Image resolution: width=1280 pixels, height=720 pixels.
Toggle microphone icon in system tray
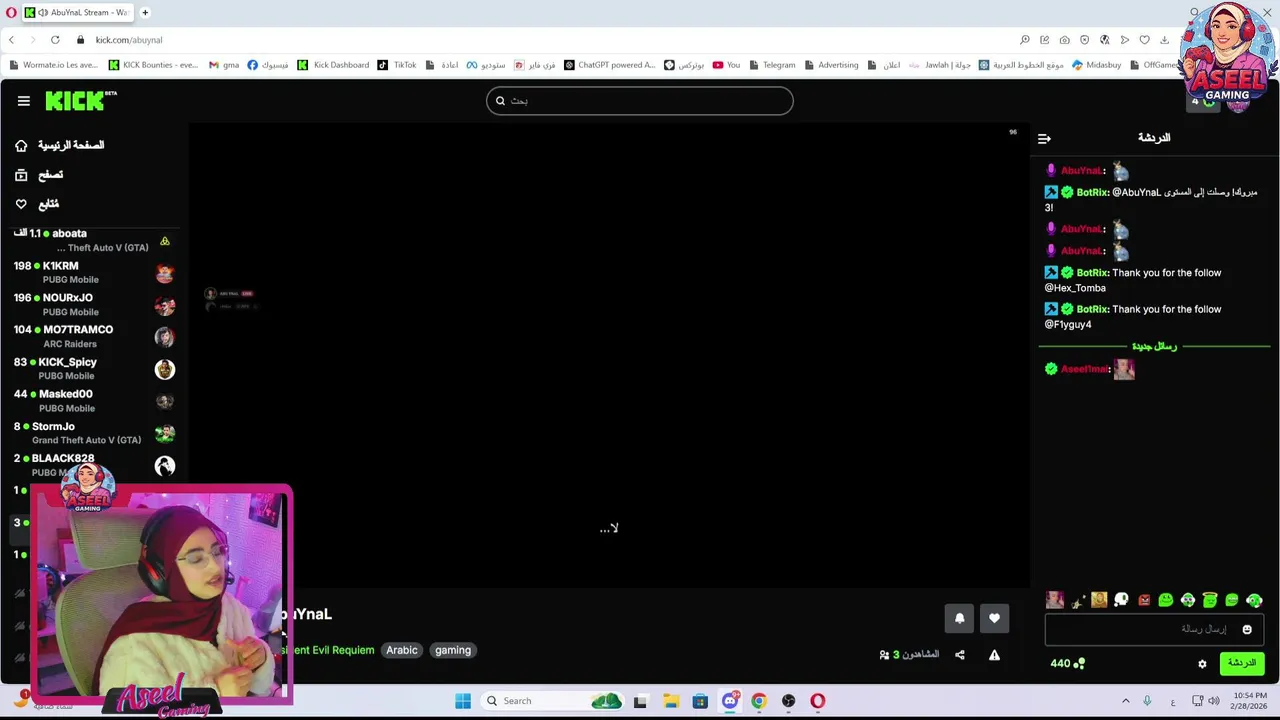click(1147, 701)
